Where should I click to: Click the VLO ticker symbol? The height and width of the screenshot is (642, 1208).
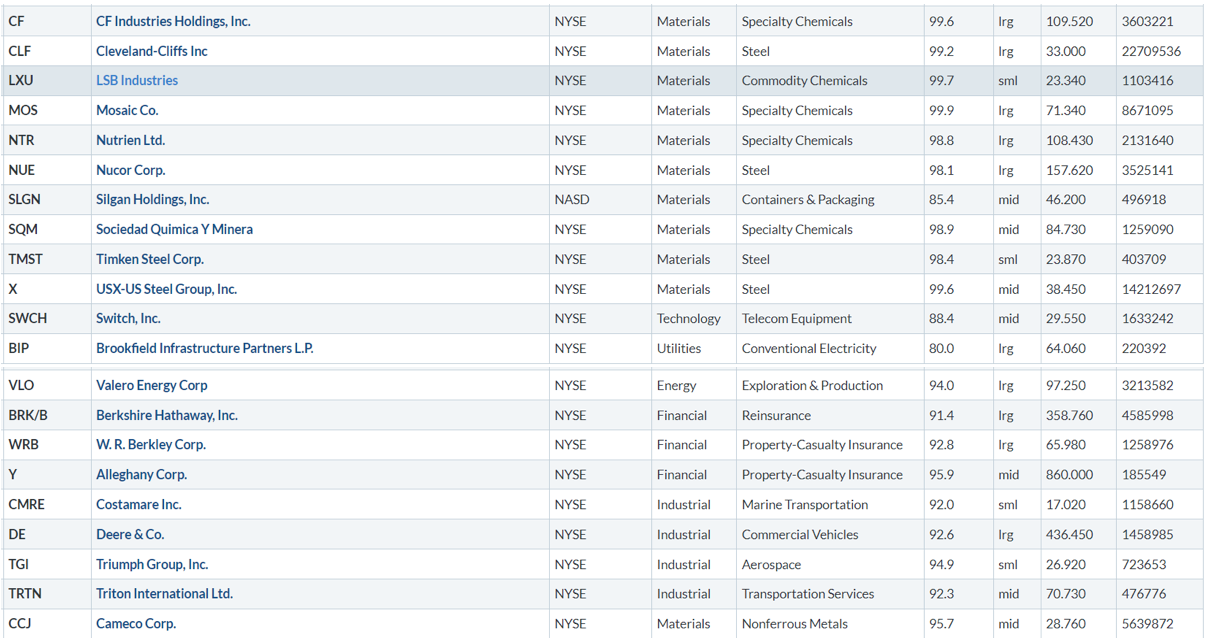21,386
